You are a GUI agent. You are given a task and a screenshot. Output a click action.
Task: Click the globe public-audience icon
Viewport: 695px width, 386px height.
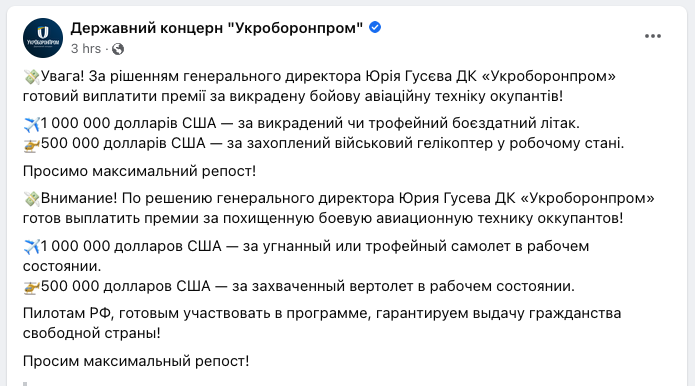click(118, 49)
